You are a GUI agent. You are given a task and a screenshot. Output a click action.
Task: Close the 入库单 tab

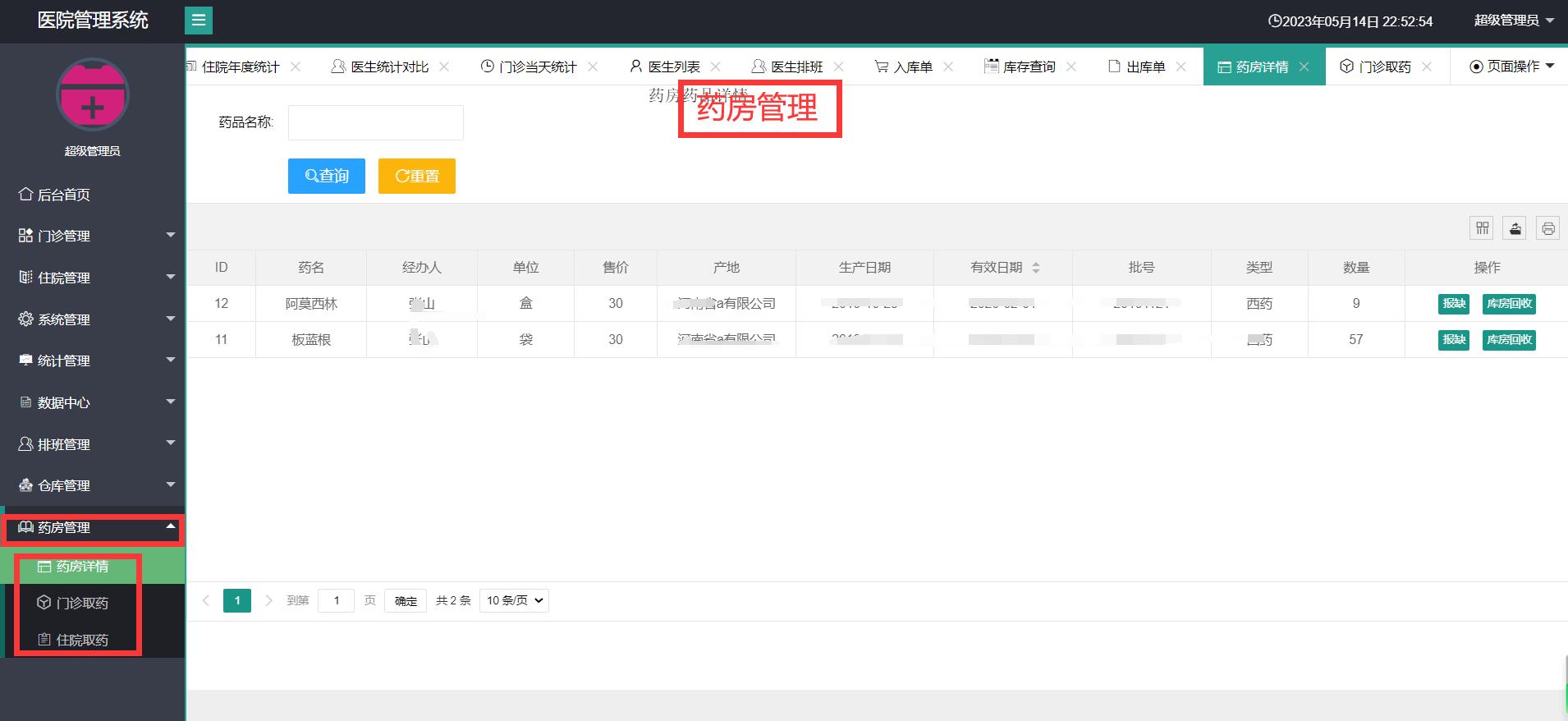[x=948, y=67]
